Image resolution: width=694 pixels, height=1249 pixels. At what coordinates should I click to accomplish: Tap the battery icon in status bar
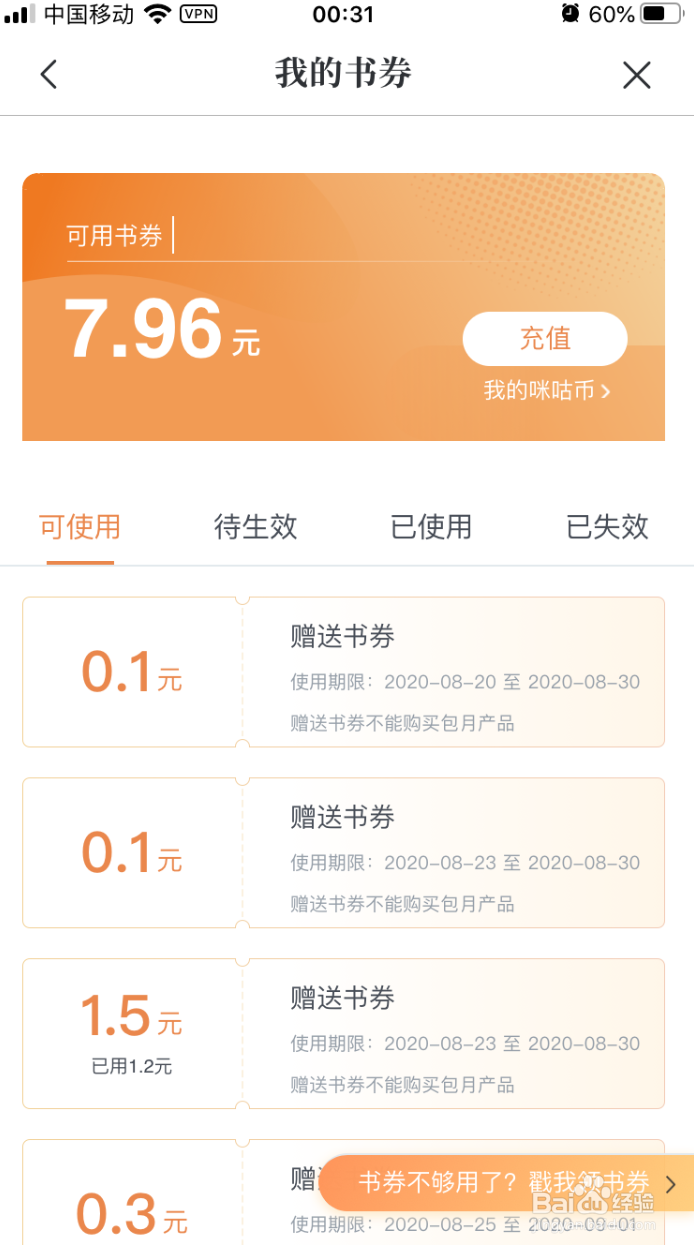(x=660, y=14)
